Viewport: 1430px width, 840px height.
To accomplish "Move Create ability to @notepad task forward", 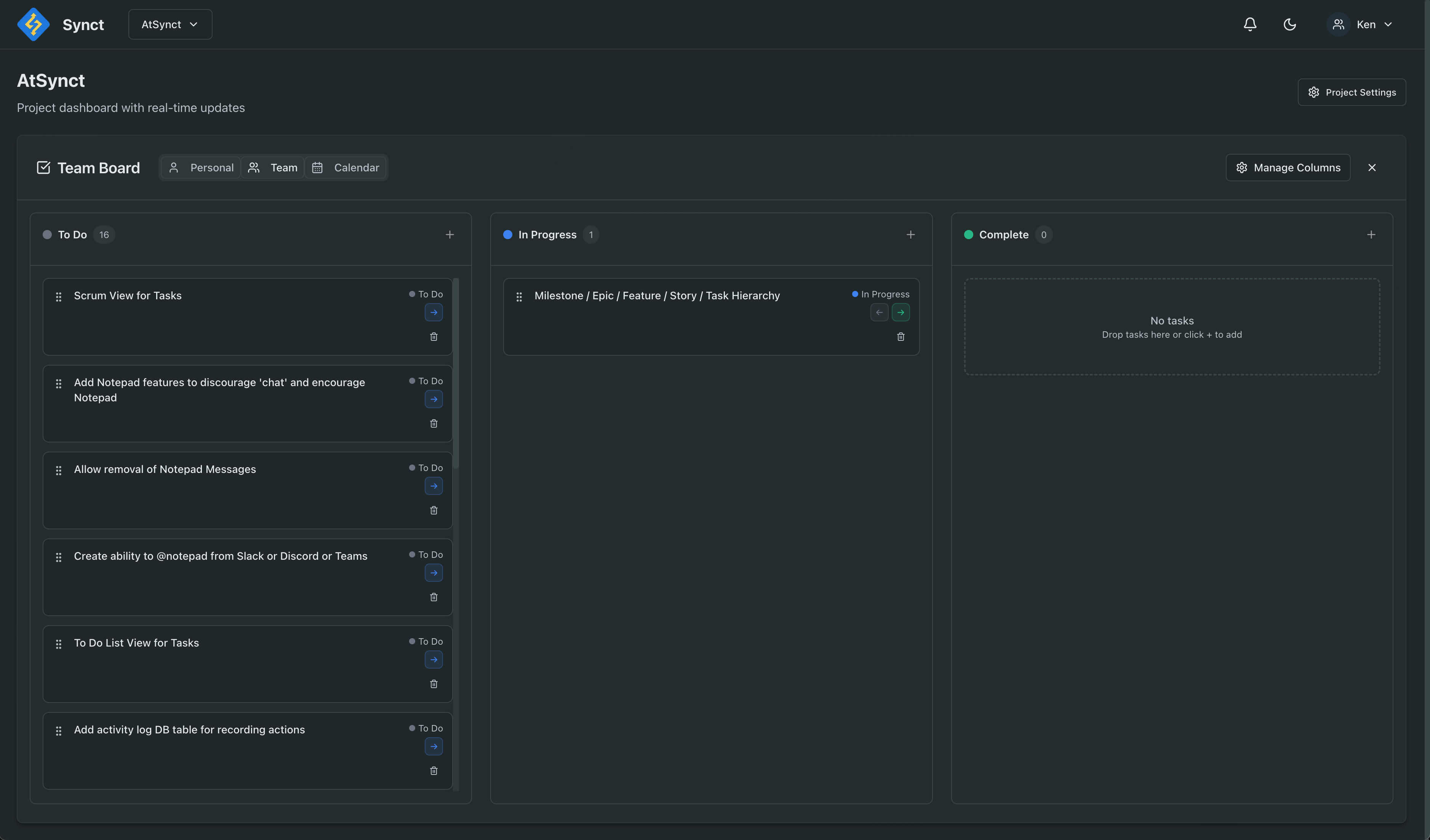I will coord(433,572).
